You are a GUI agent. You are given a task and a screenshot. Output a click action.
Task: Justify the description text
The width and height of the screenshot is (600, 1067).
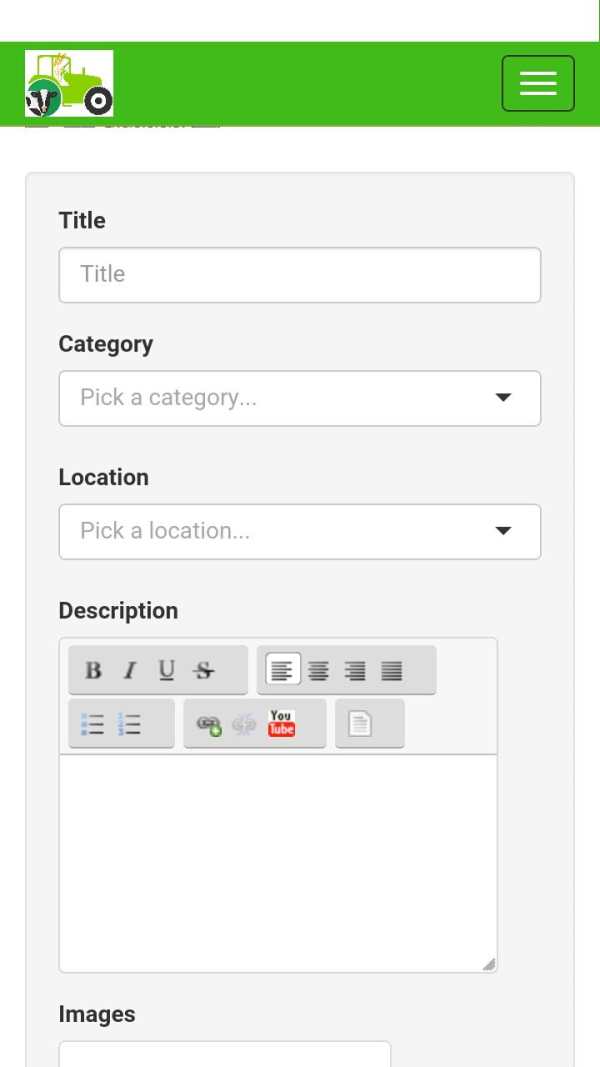point(392,670)
